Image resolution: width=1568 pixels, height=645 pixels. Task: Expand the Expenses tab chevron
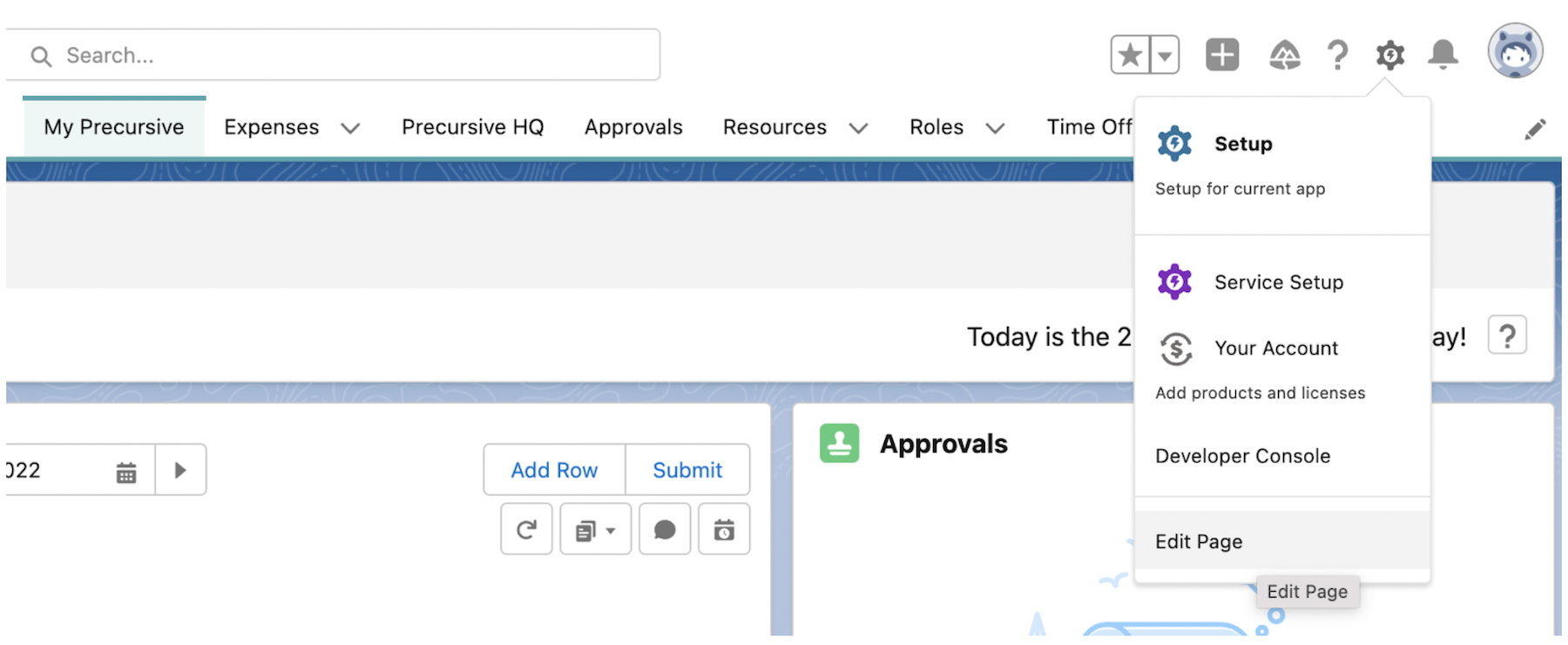coord(350,128)
